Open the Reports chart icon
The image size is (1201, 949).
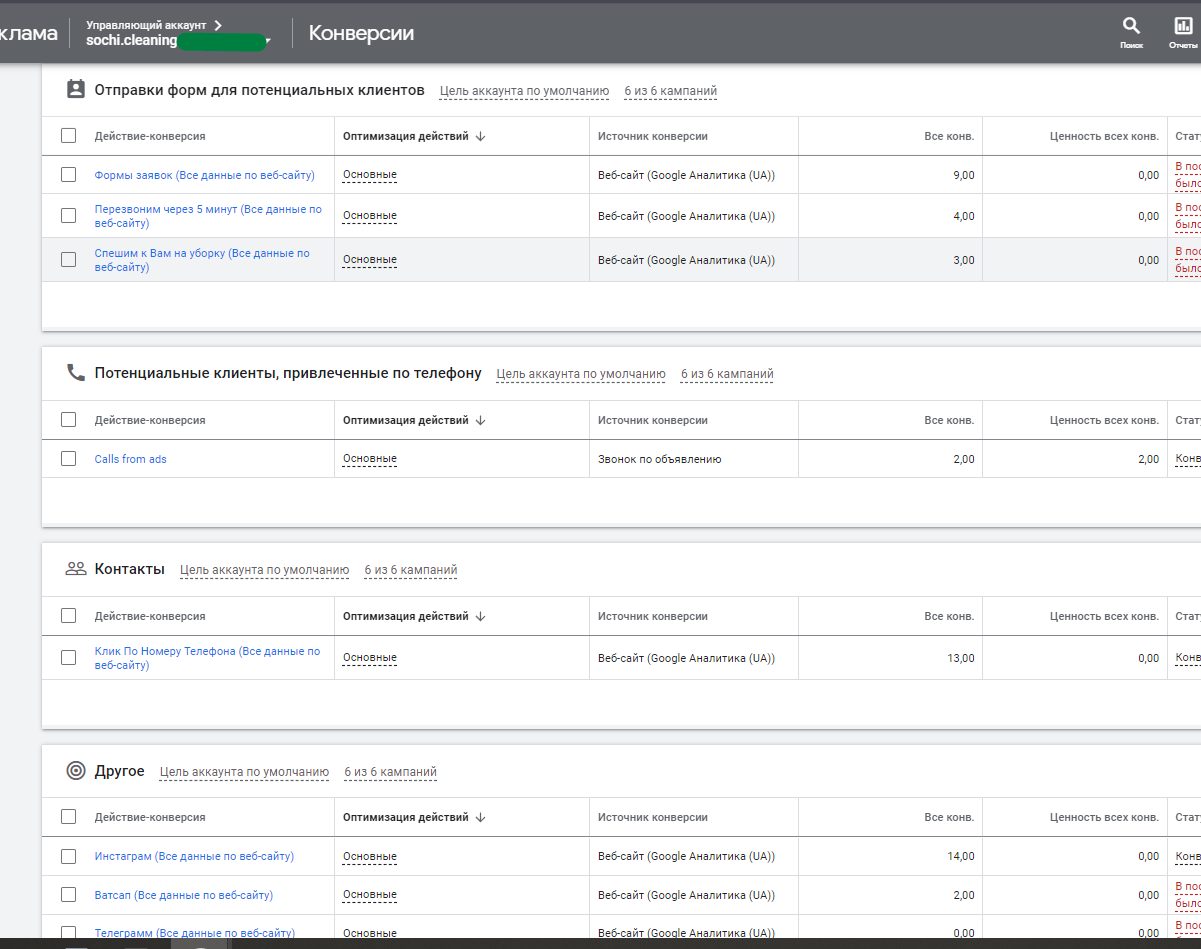(x=1183, y=26)
